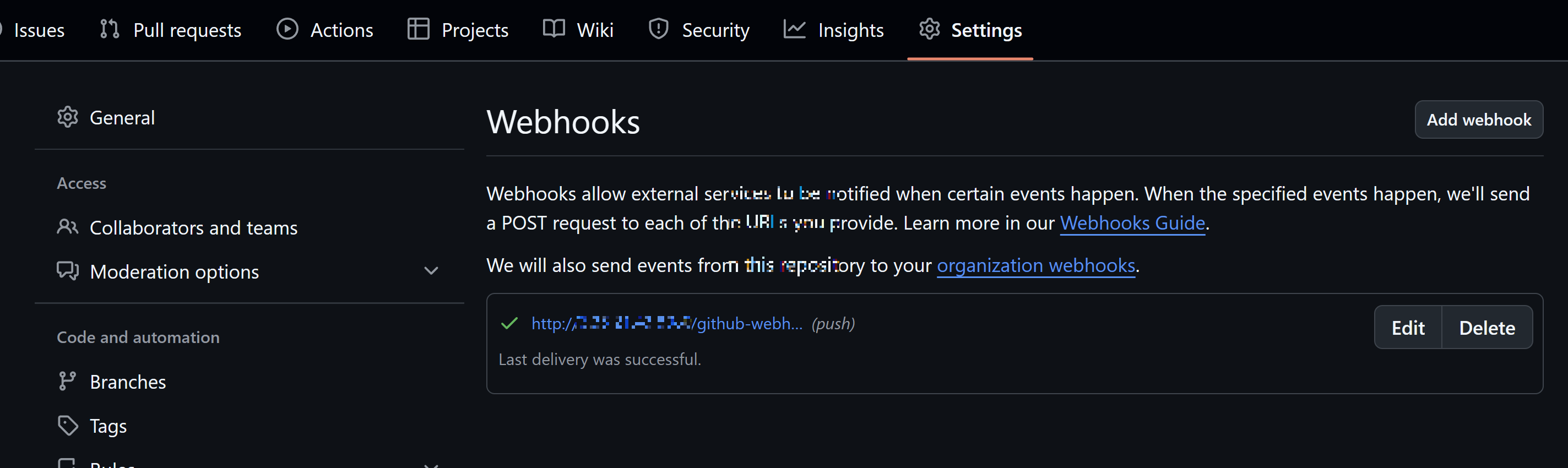
Task: Click the Projects table icon
Action: (x=418, y=29)
